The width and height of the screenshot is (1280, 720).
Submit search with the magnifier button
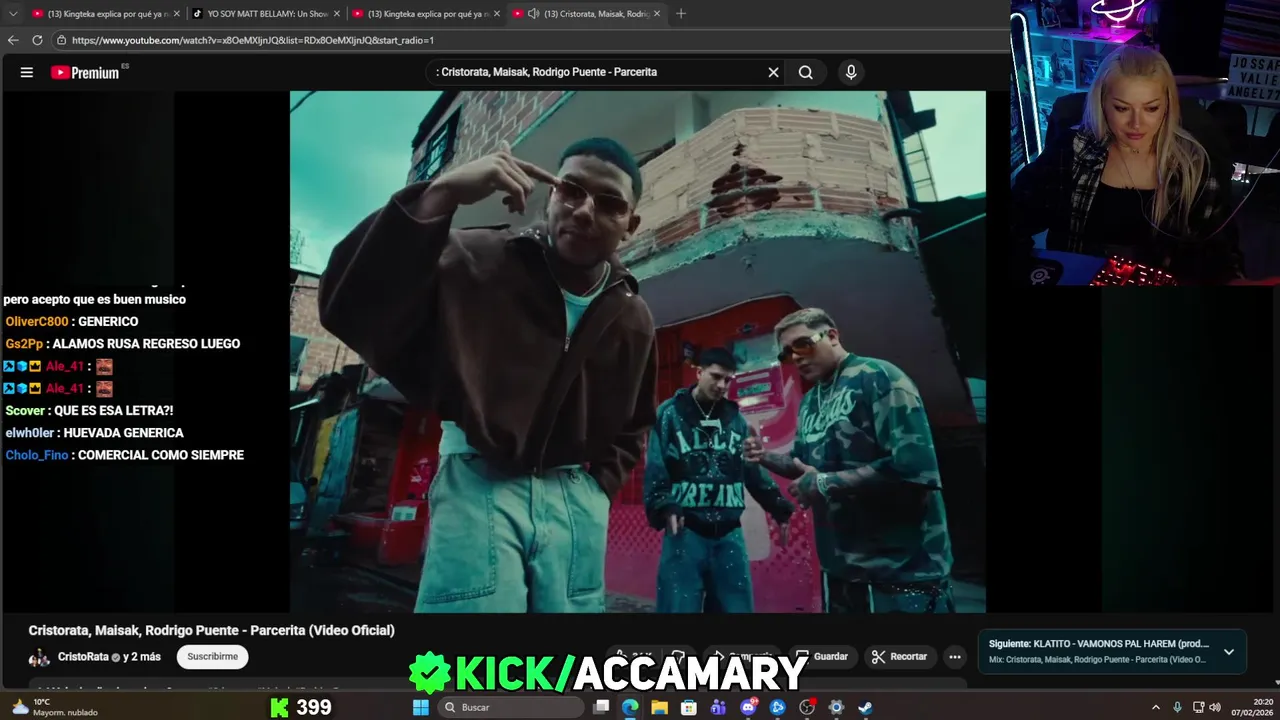coord(805,72)
